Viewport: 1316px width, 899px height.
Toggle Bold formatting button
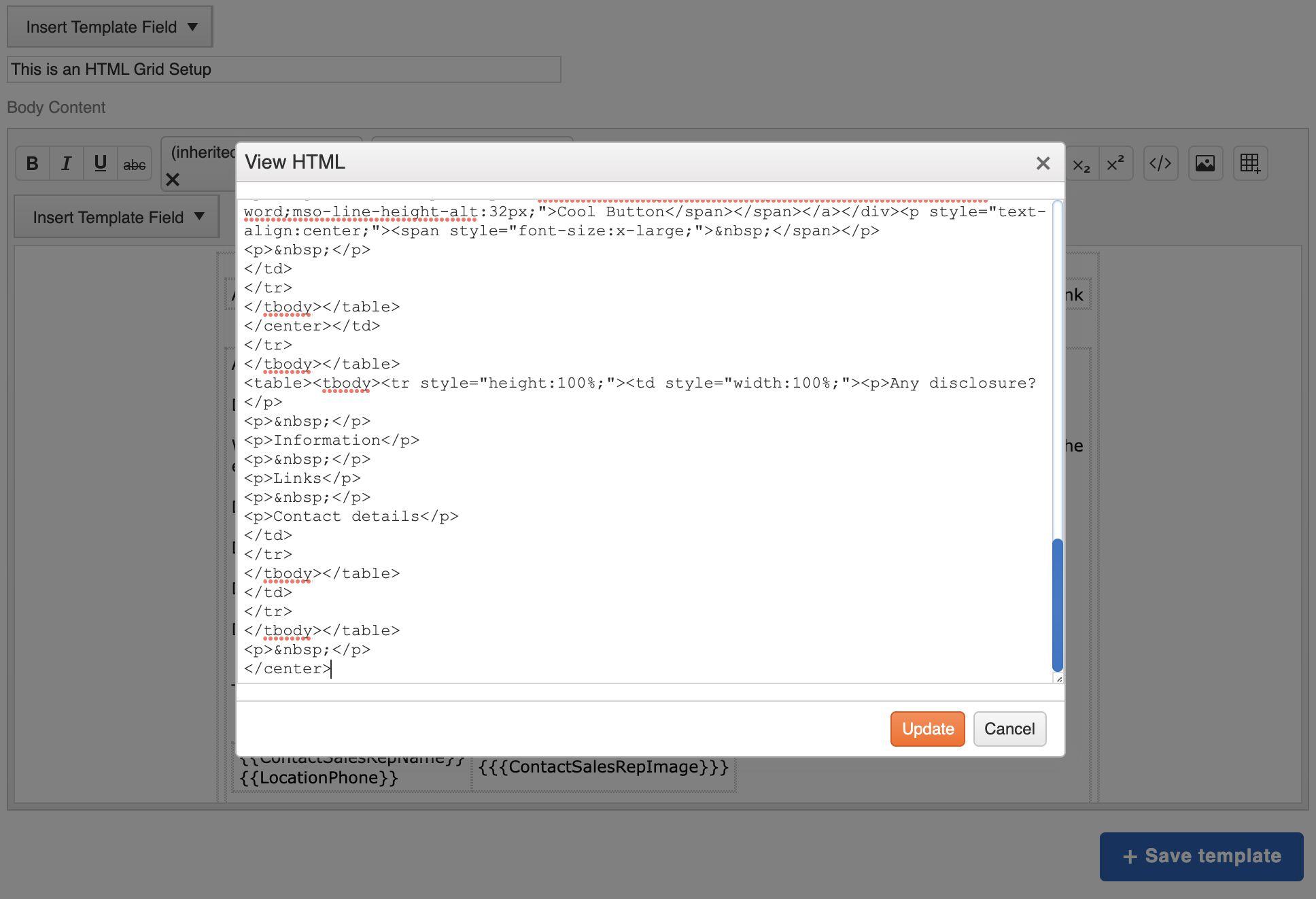pyautogui.click(x=32, y=164)
